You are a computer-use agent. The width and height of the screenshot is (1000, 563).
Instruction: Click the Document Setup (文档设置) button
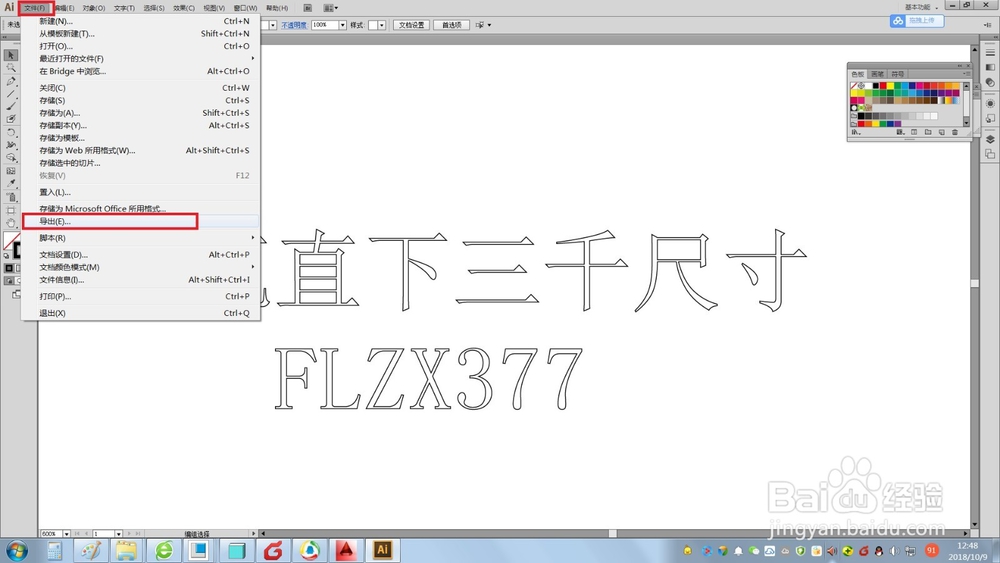[x=411, y=25]
